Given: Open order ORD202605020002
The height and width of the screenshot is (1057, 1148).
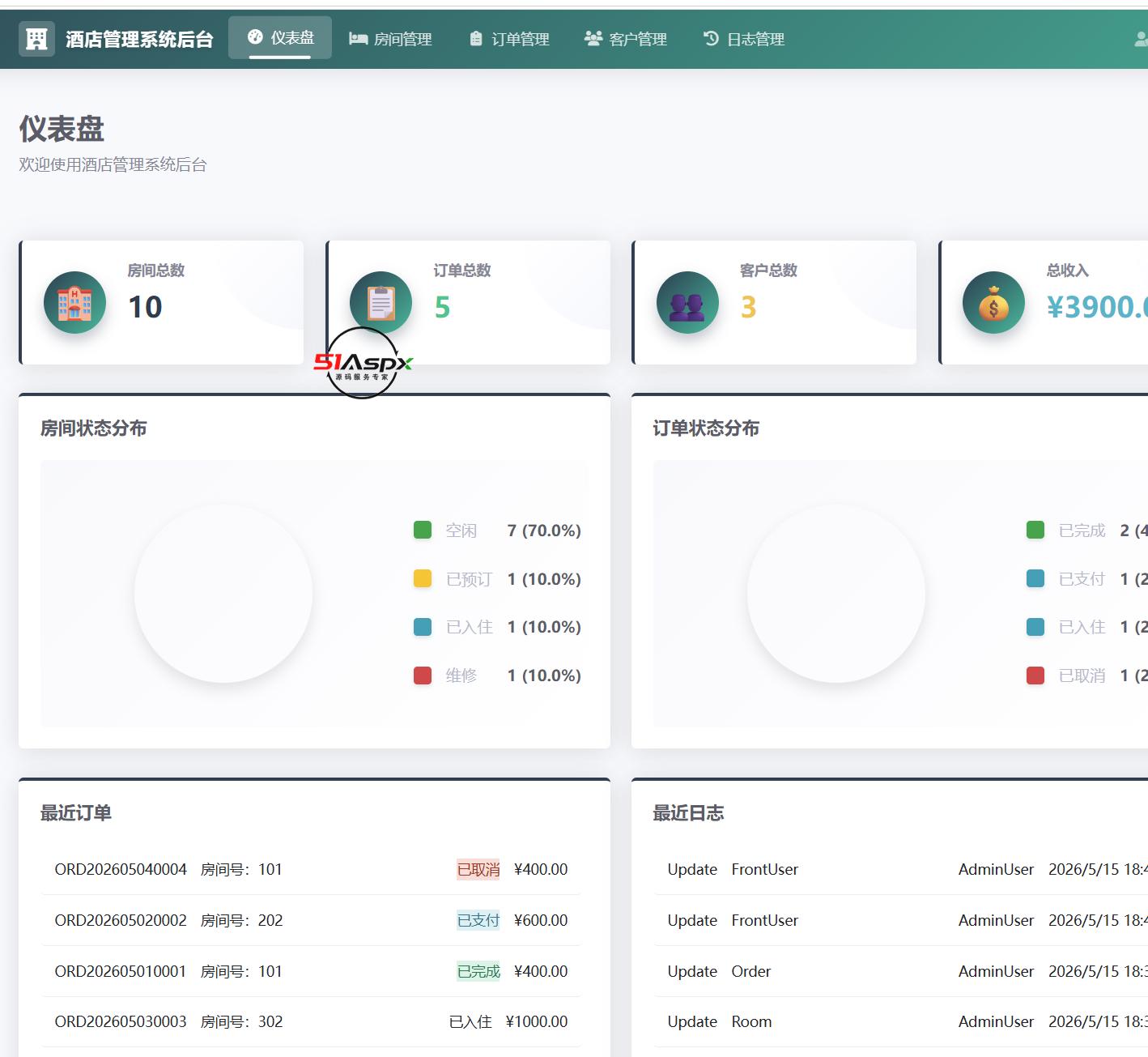Looking at the screenshot, I should click(x=121, y=920).
